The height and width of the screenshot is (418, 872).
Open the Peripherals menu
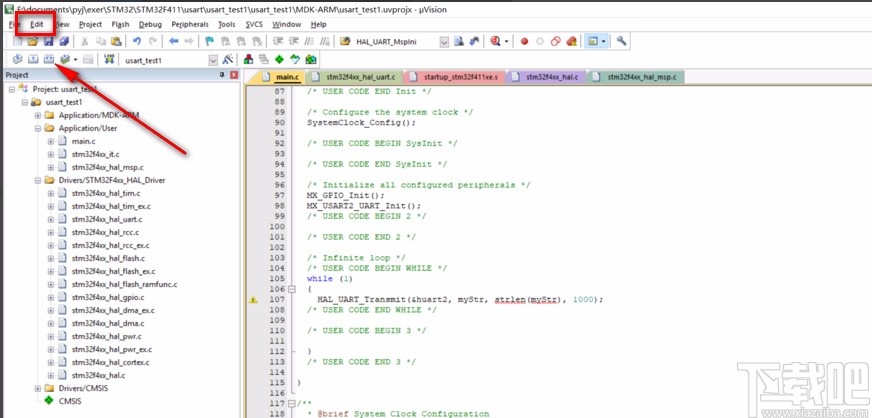point(190,24)
